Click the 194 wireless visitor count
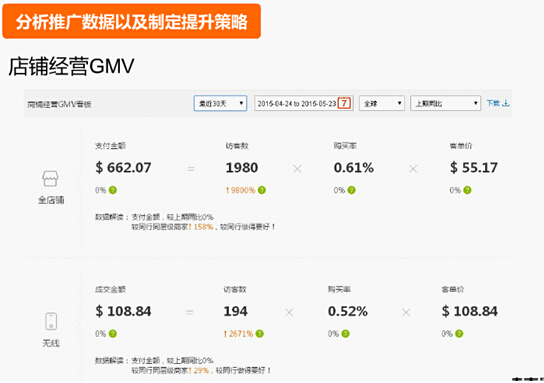544x383 pixels. point(236,312)
